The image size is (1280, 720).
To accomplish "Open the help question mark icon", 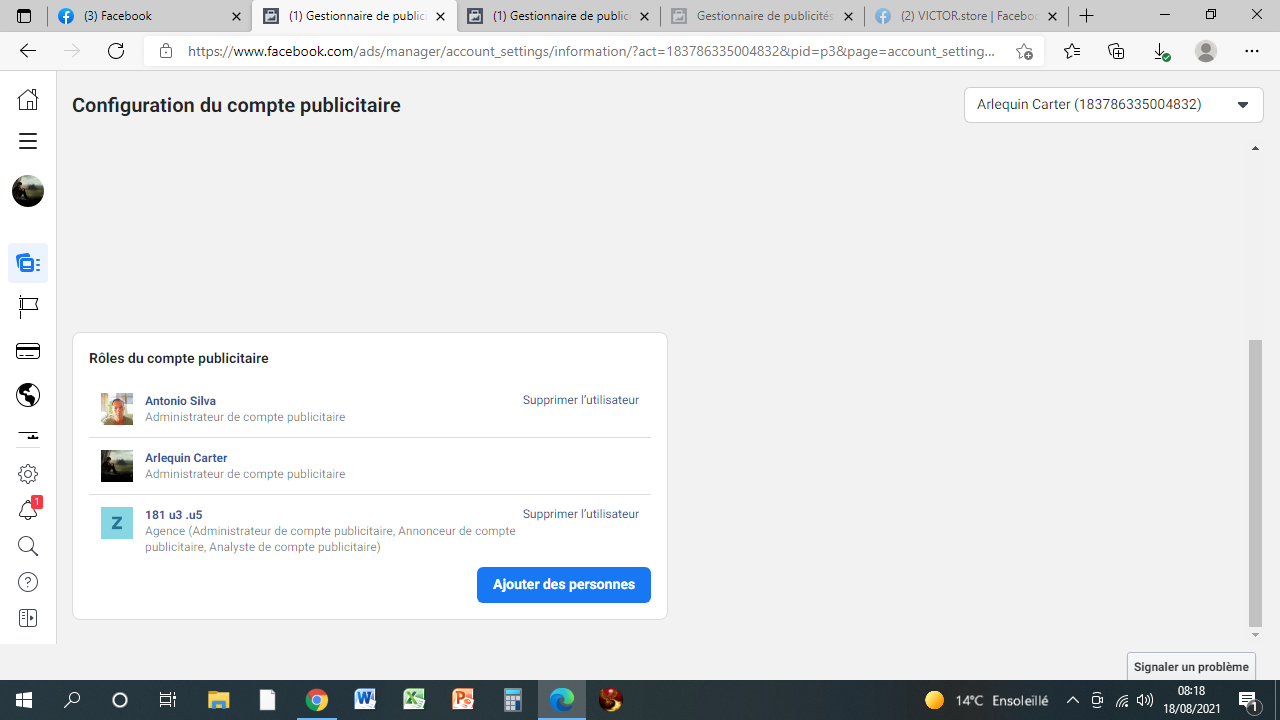I will click(28, 582).
